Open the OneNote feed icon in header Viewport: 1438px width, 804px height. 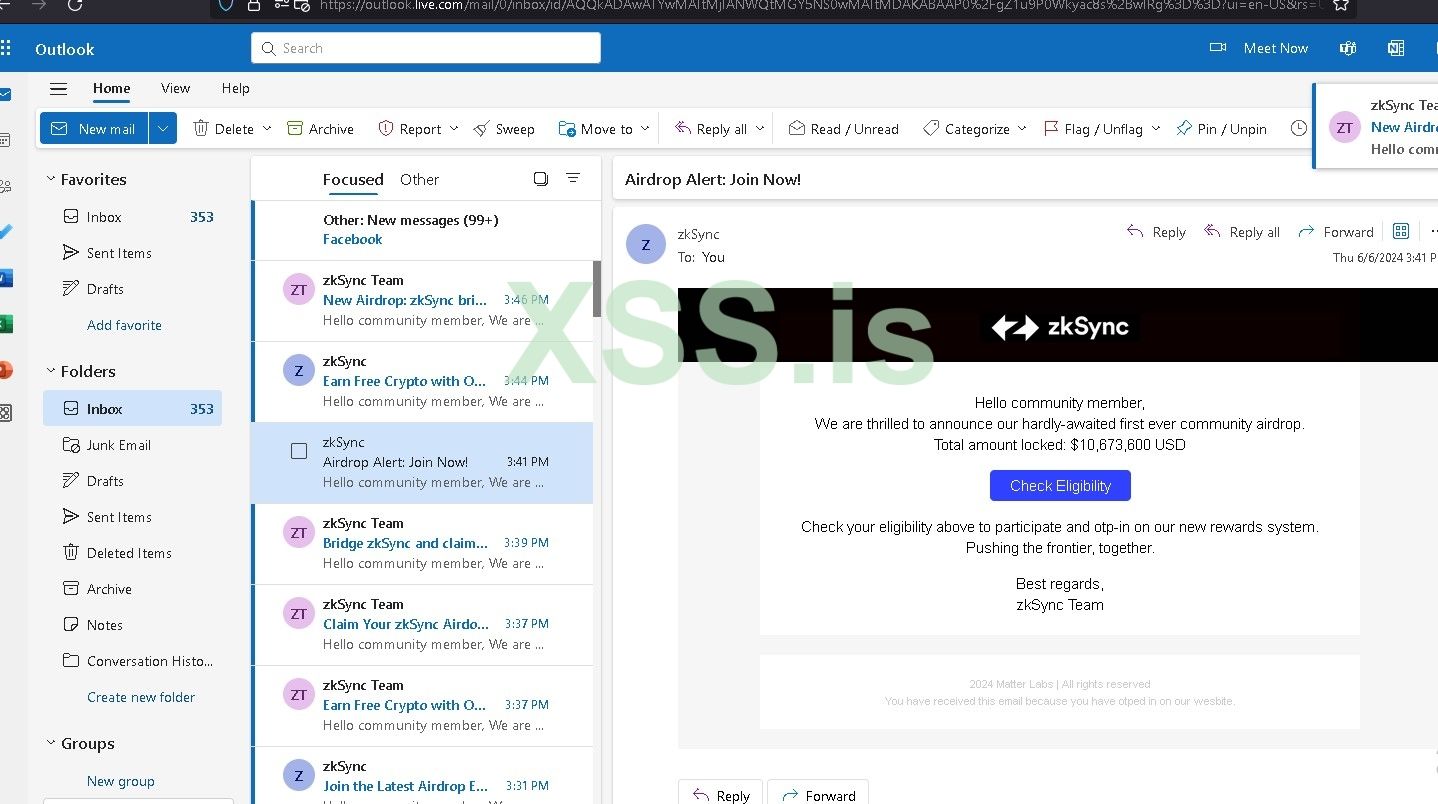coord(1395,48)
